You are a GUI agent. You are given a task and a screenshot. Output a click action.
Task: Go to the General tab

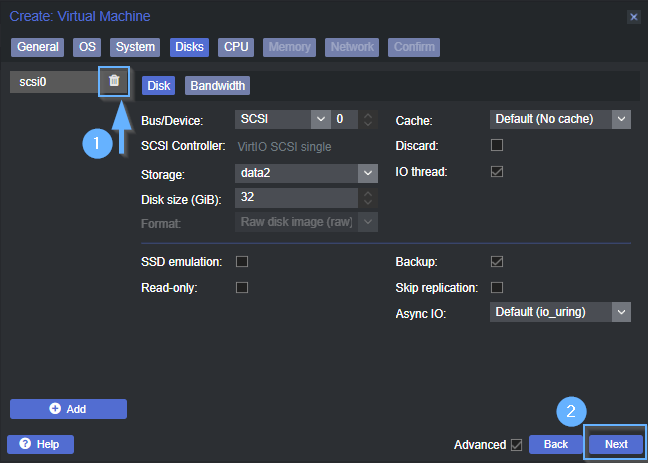pos(38,47)
